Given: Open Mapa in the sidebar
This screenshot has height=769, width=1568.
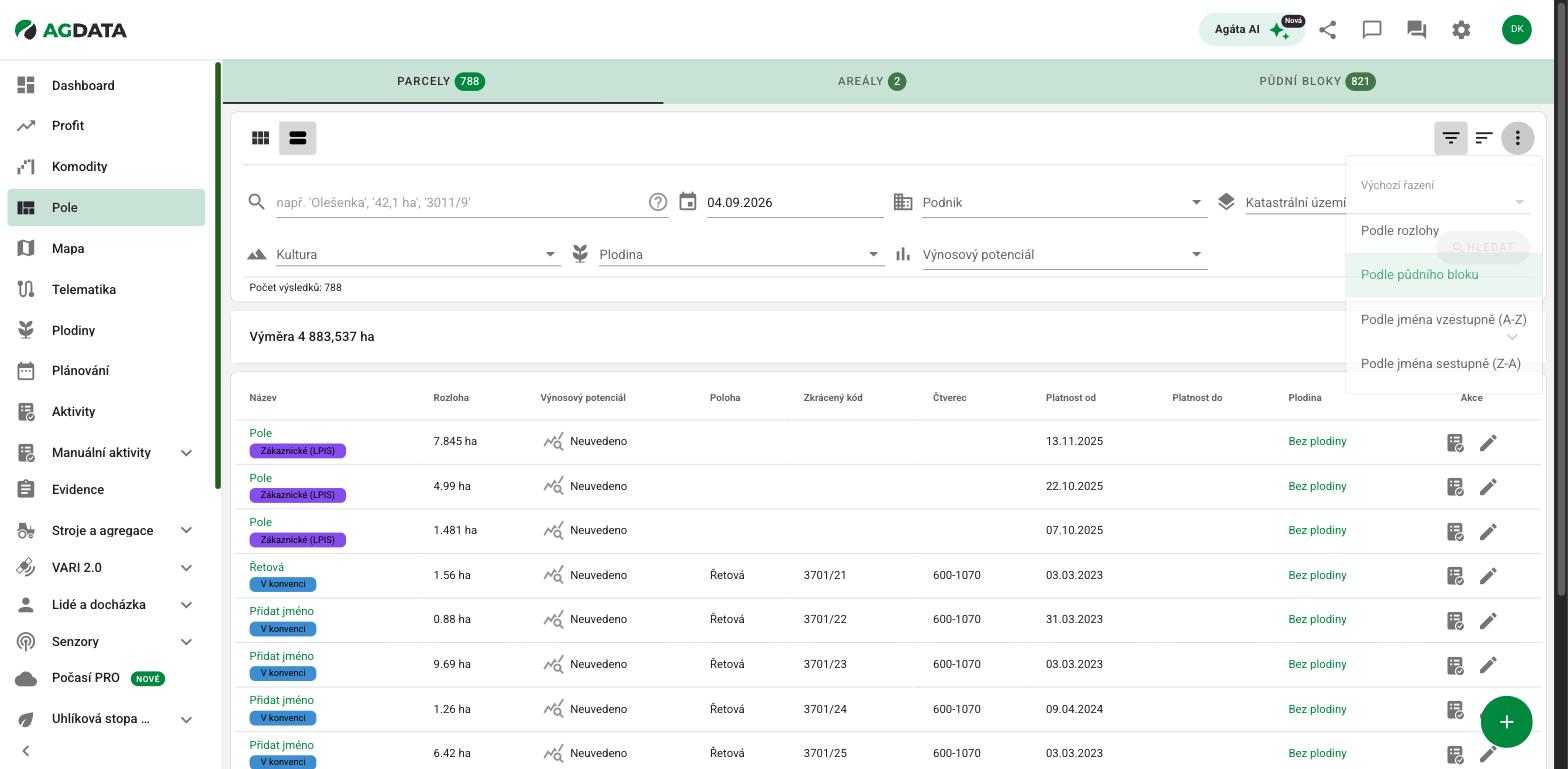Looking at the screenshot, I should click(x=106, y=249).
